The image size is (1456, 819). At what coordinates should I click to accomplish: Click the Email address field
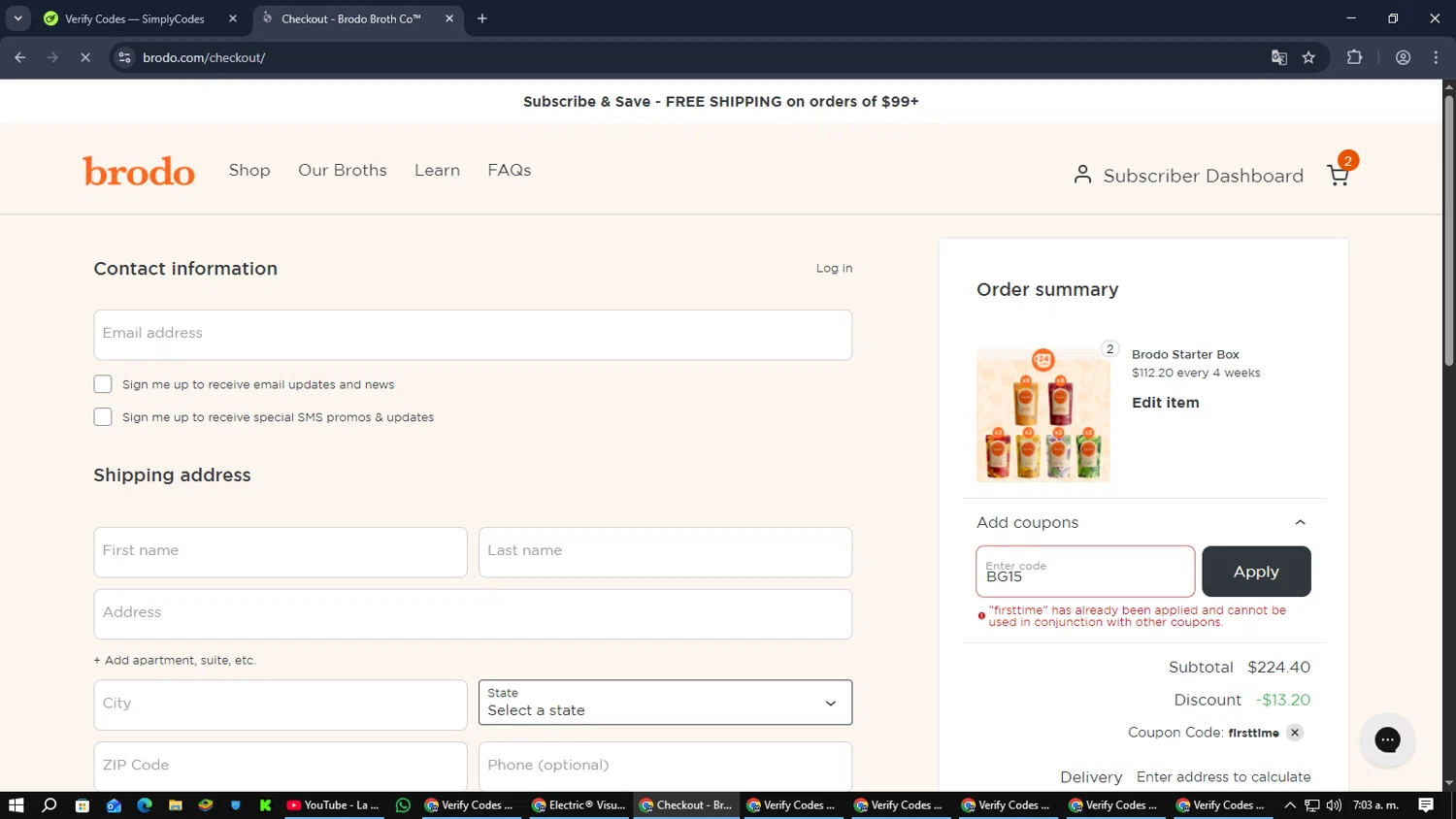click(x=473, y=335)
